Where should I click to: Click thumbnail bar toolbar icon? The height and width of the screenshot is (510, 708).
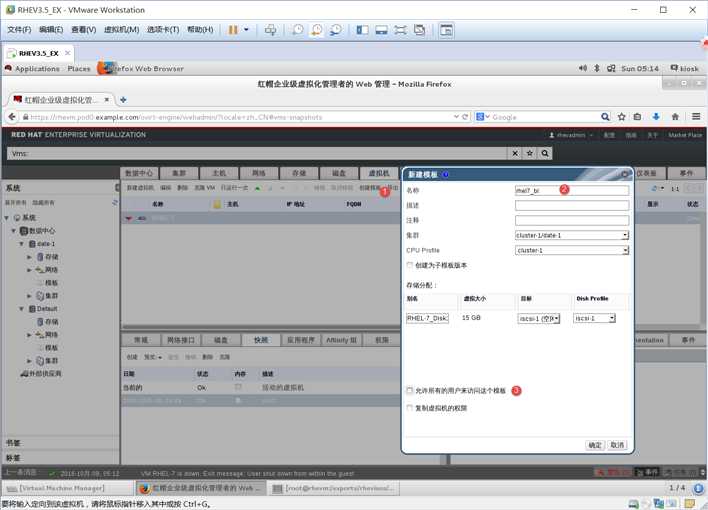382,30
